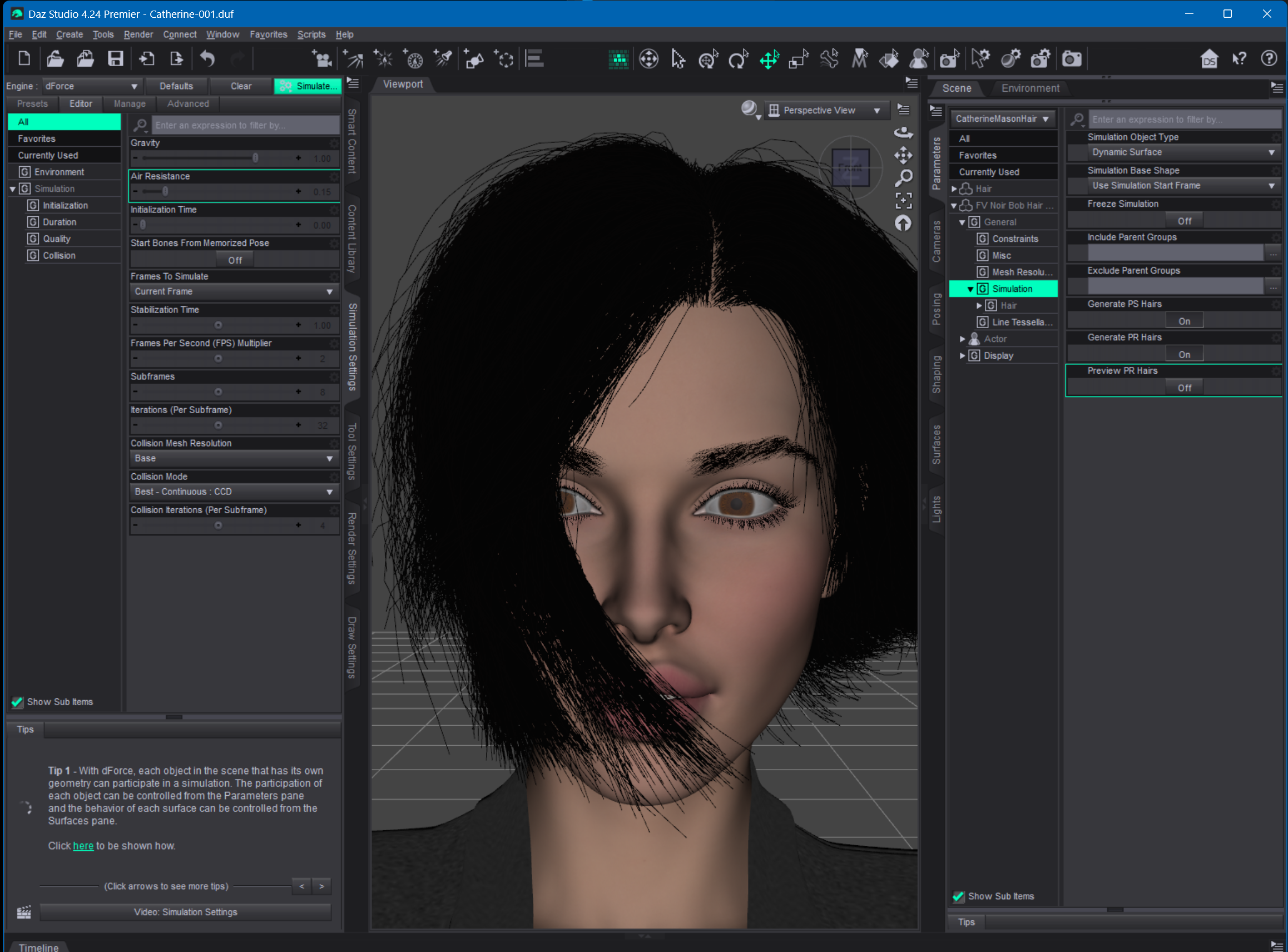Expand the Actor tree item
The height and width of the screenshot is (952, 1288).
(x=962, y=339)
